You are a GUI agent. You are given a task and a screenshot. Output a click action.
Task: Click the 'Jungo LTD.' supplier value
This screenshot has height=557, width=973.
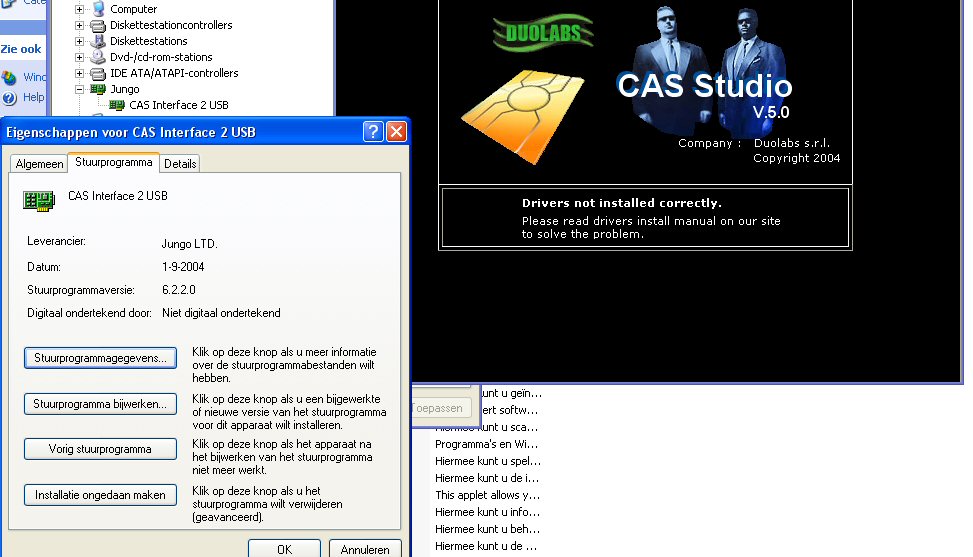click(190, 244)
